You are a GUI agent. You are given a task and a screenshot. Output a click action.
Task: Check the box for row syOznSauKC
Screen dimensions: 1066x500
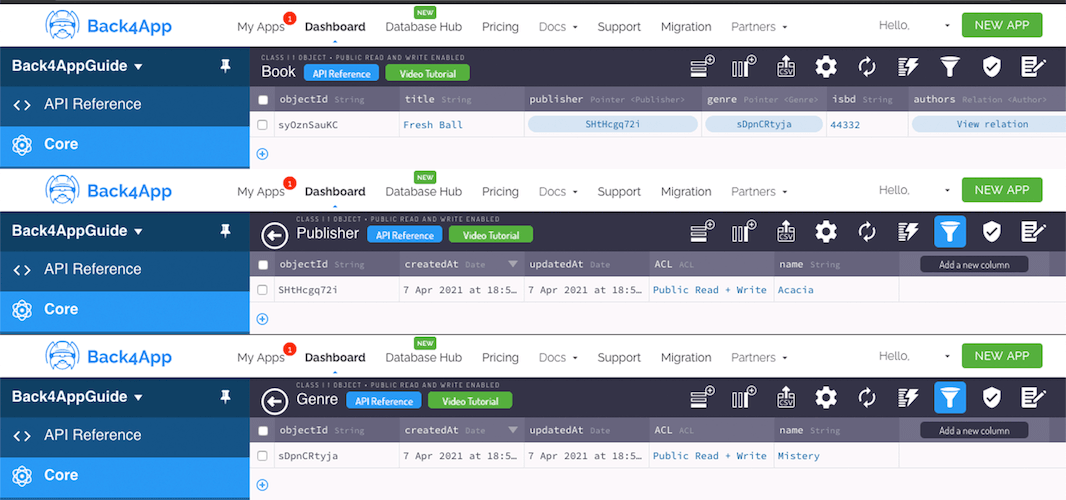pos(263,125)
